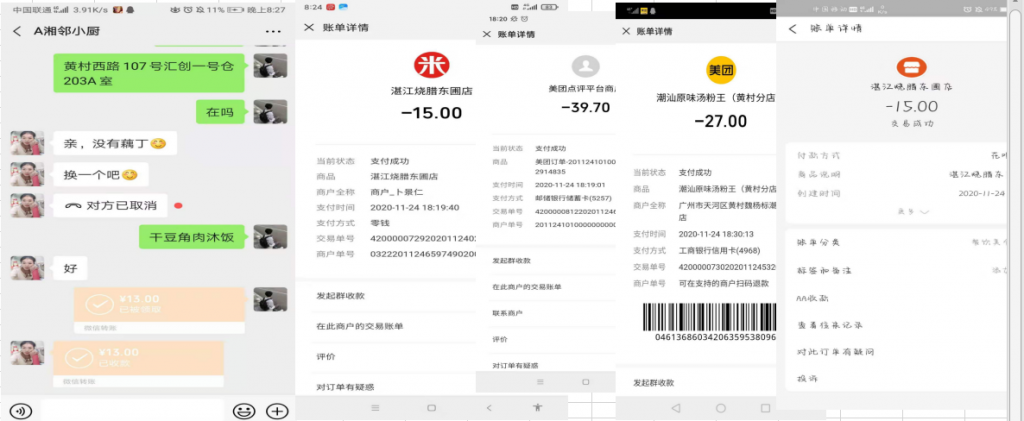This screenshot has width=1024, height=421.
Task: Tap the square nav icon below -39.70 bill
Action: click(586, 382)
